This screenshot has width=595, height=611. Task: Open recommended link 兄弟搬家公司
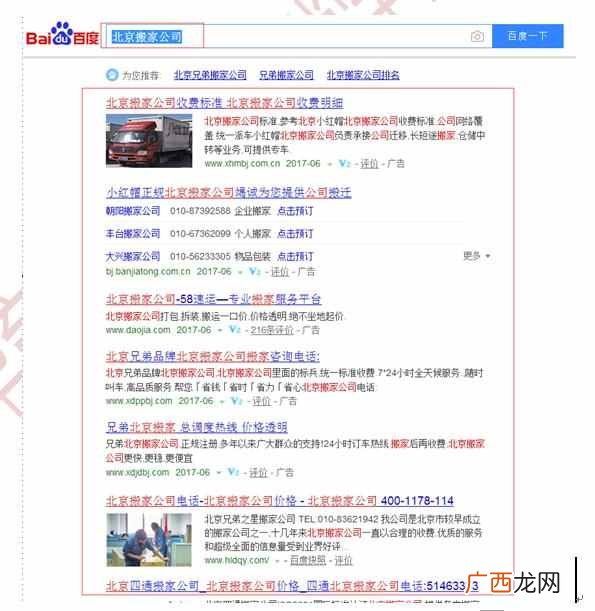pyautogui.click(x=286, y=75)
